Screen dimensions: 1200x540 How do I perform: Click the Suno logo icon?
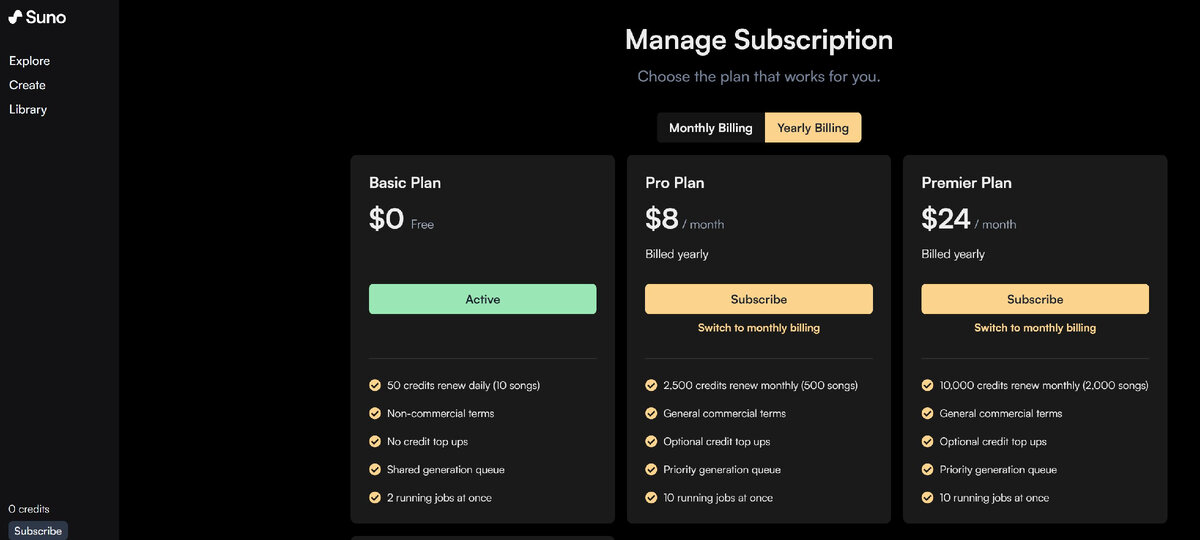pos(16,16)
